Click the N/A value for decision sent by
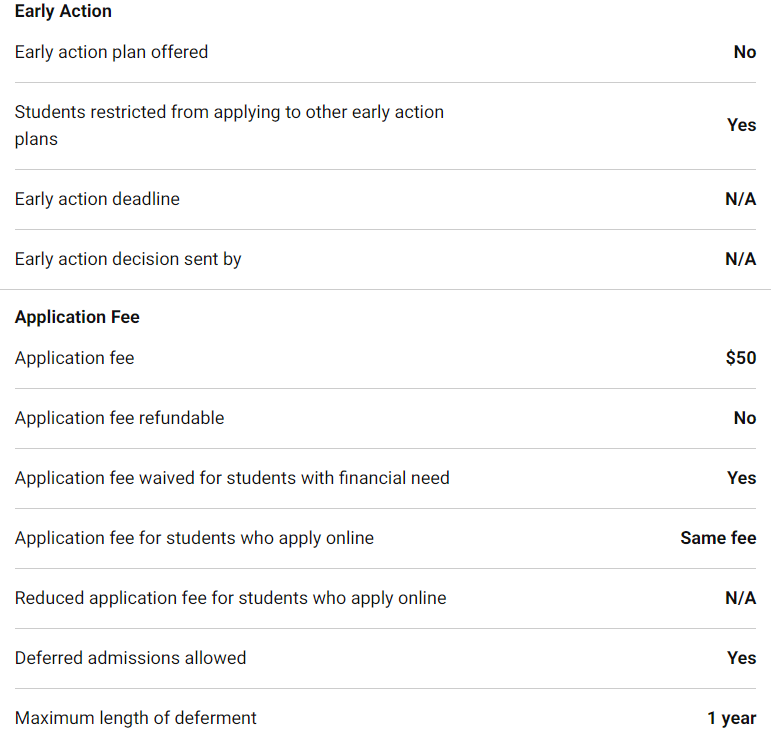 (740, 259)
